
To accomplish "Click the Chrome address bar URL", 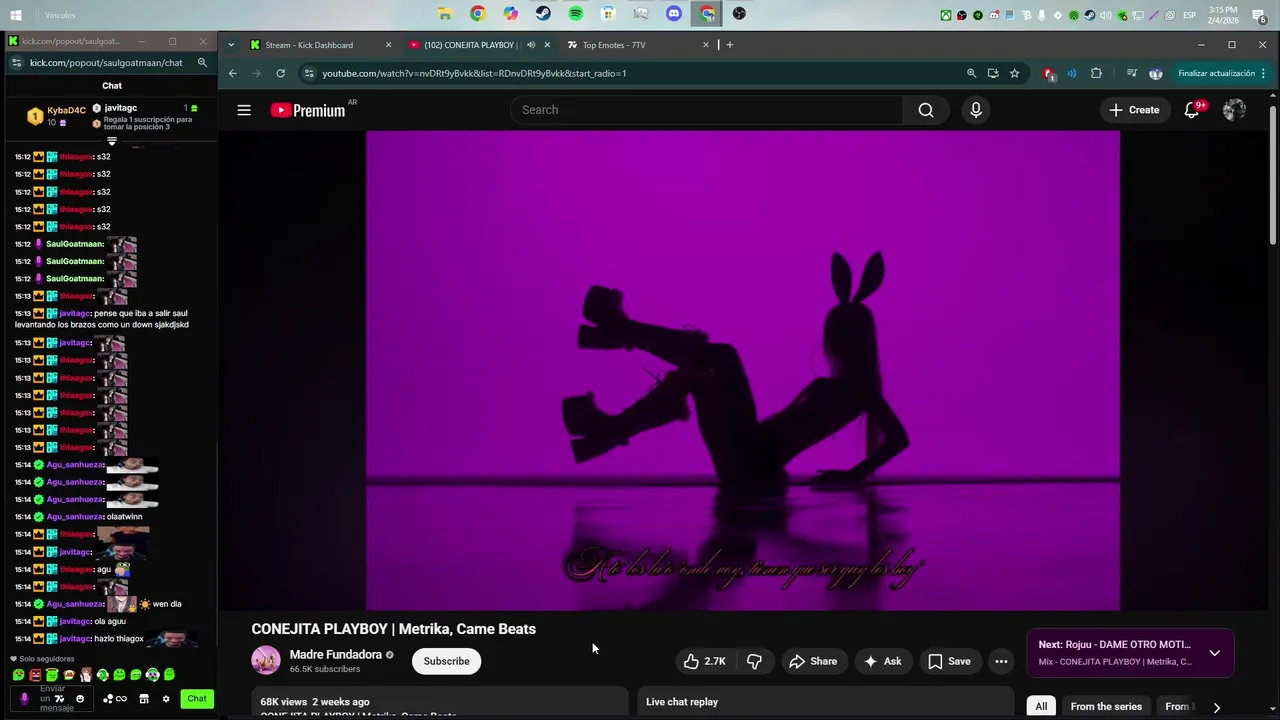I will pos(474,73).
